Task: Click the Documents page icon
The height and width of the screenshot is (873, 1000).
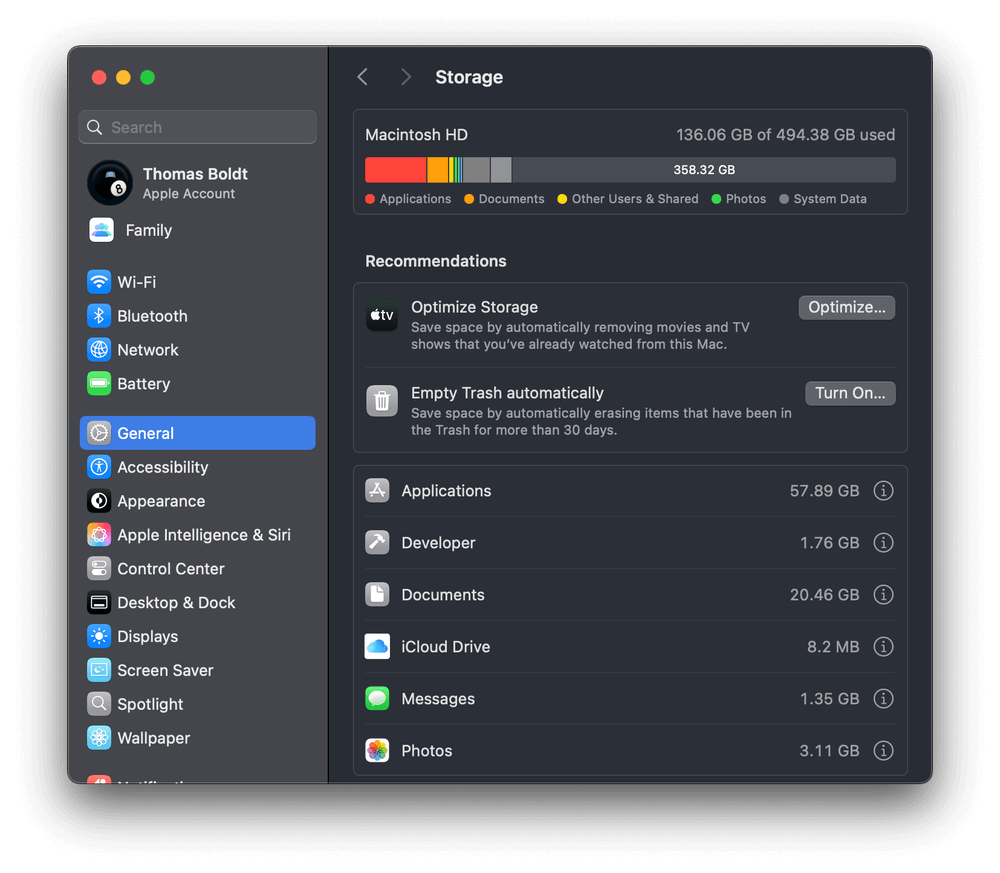Action: (x=377, y=594)
